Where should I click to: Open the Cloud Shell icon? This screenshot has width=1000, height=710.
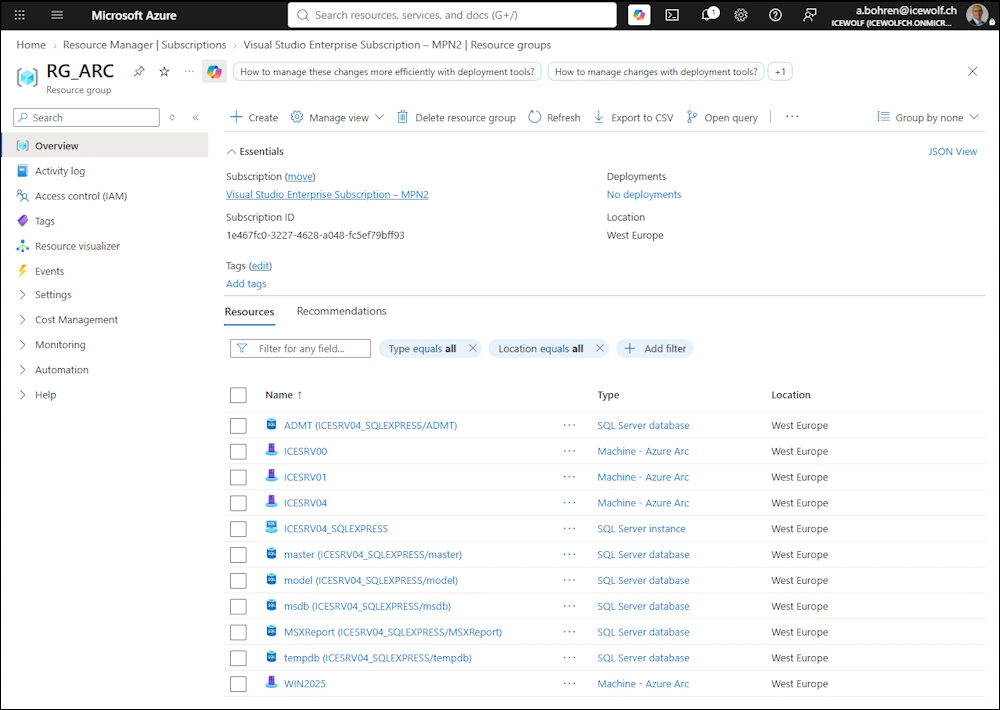tap(672, 15)
